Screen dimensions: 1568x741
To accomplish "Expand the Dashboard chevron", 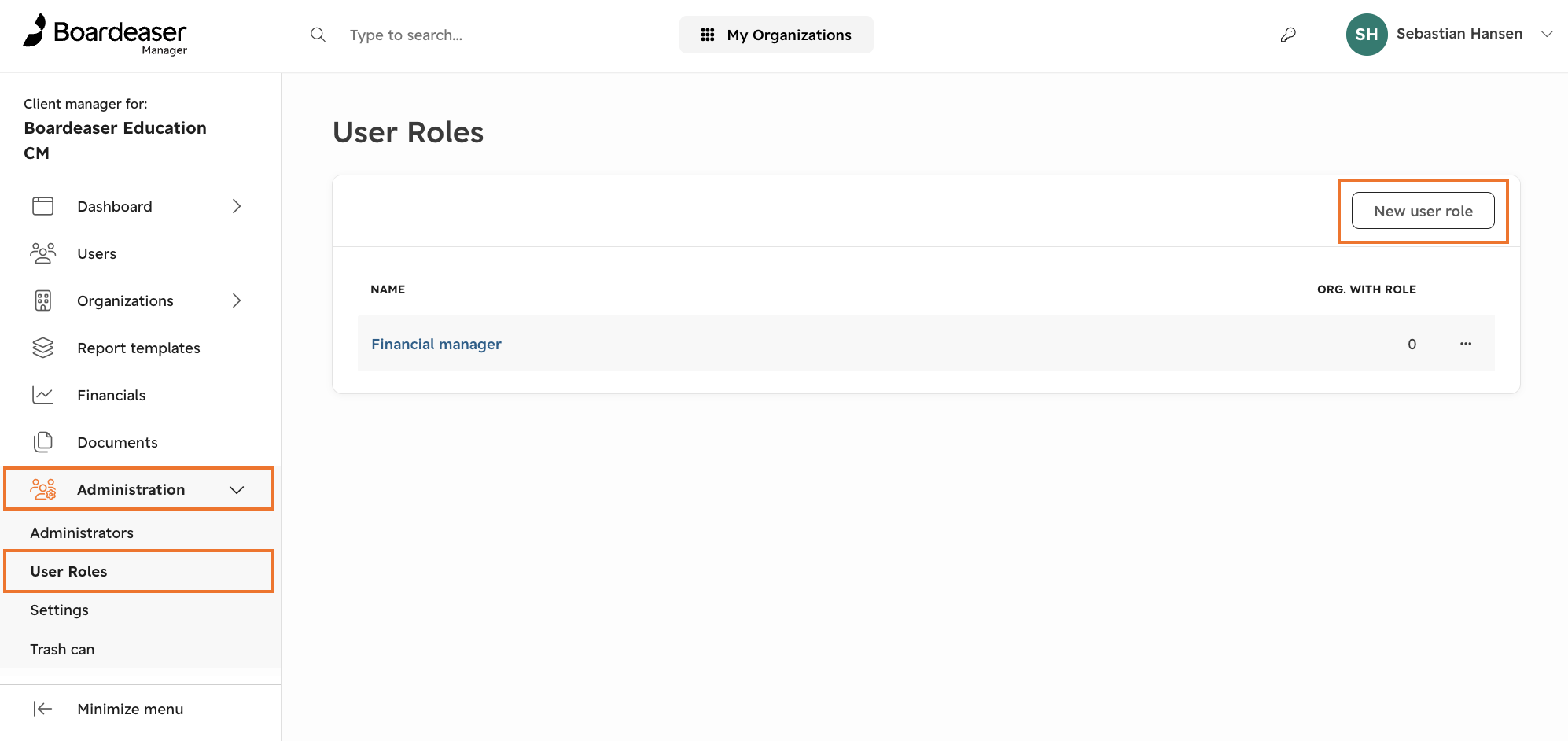I will [237, 206].
